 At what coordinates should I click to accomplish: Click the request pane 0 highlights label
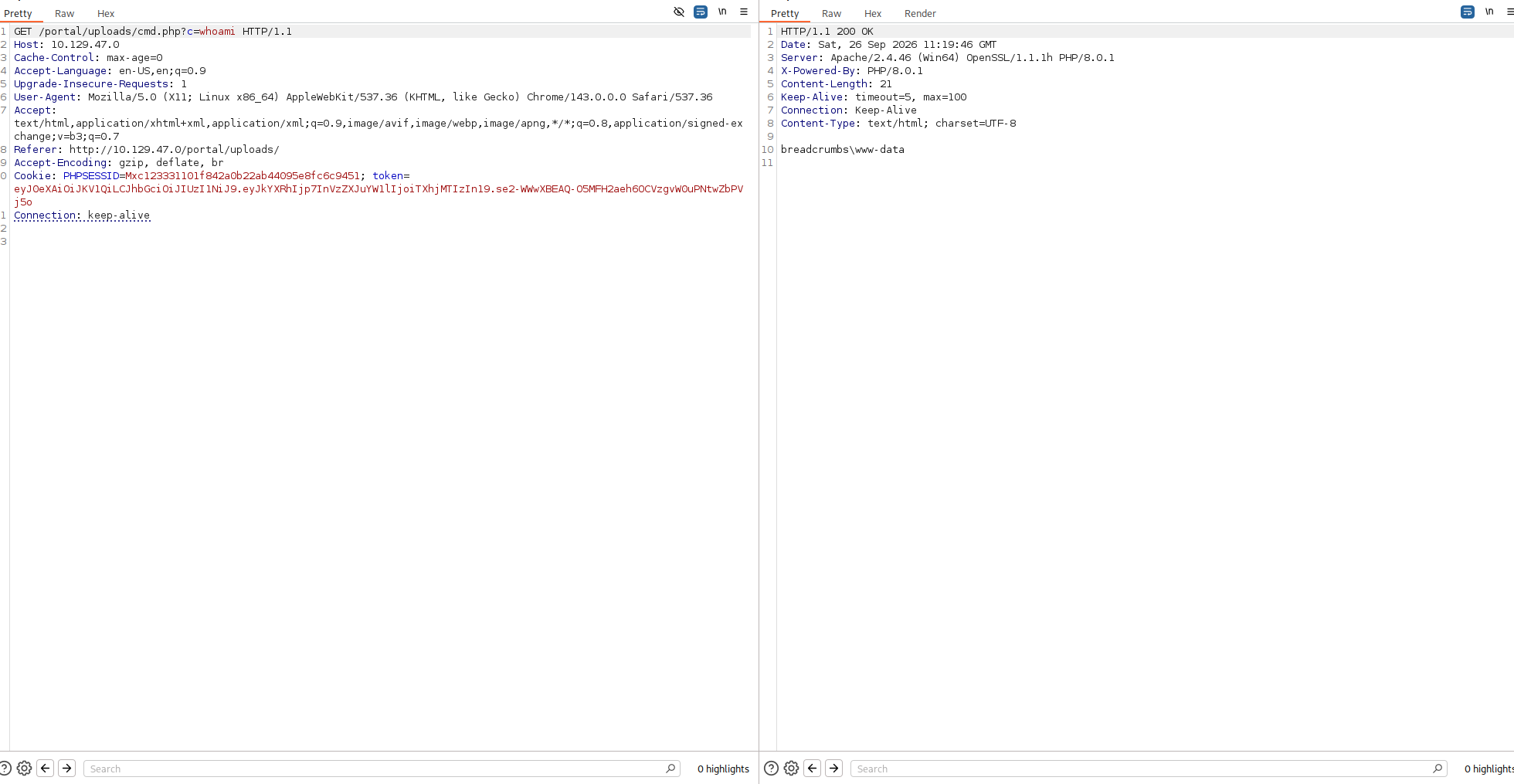point(723,769)
